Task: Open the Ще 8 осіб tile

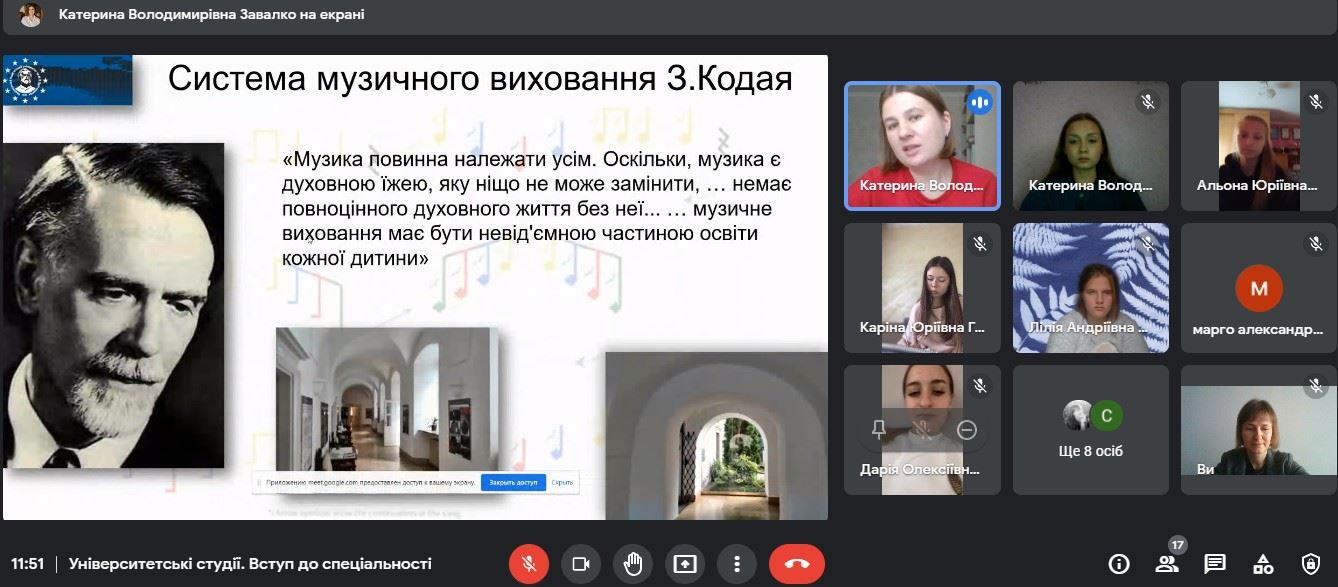Action: (x=1090, y=430)
